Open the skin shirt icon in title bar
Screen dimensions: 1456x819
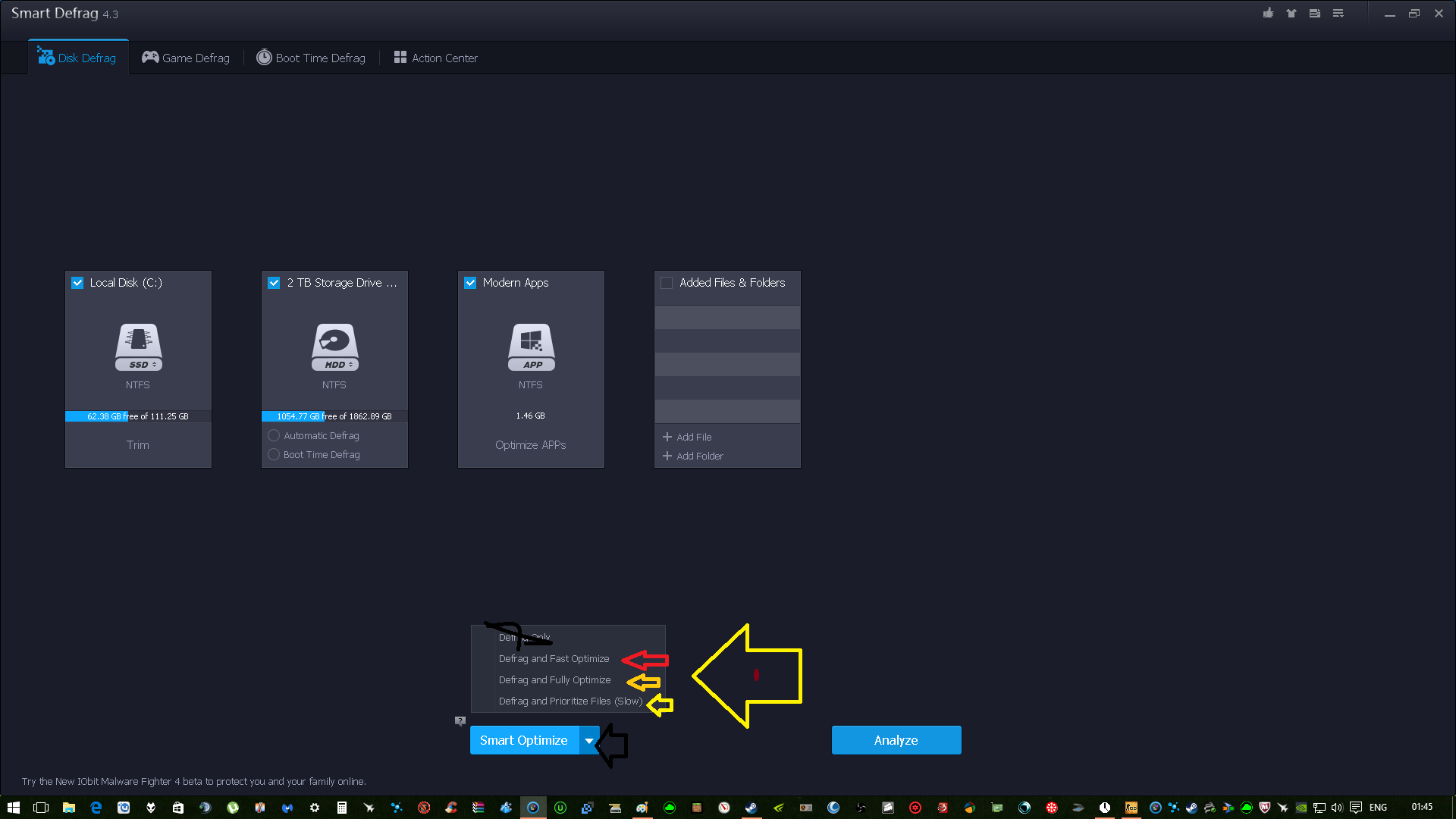click(1291, 13)
